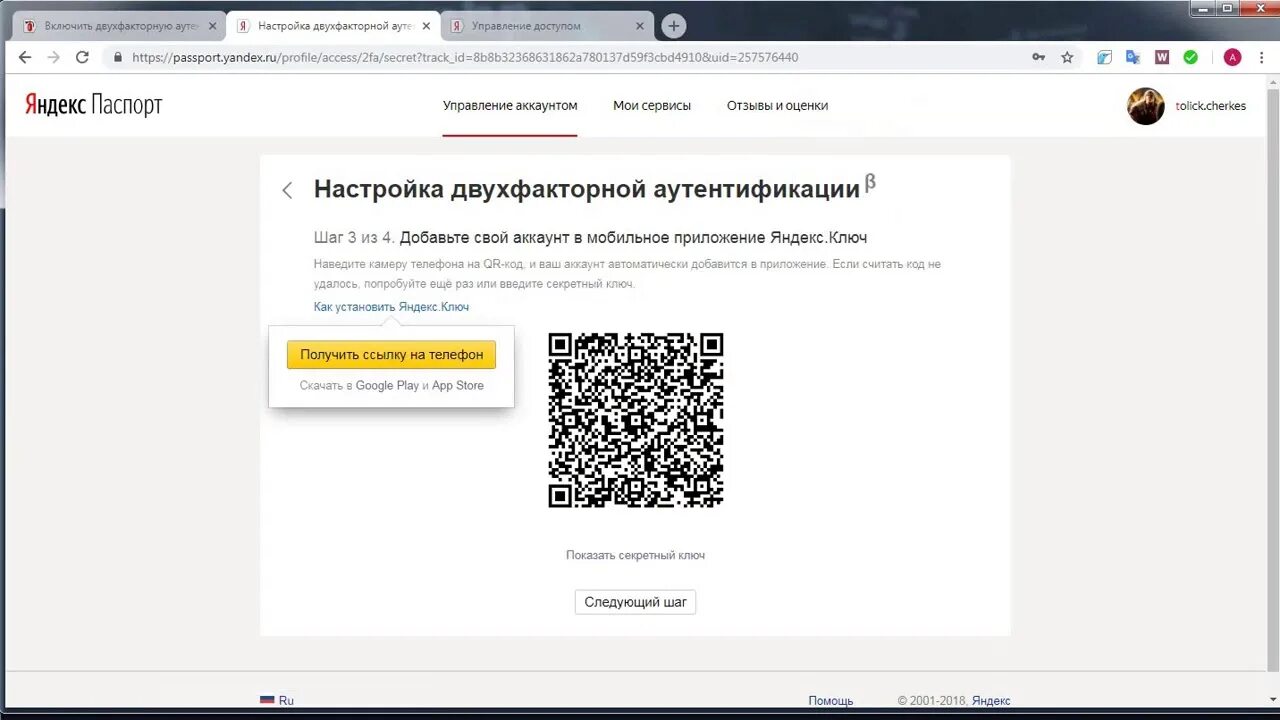Click the first extension icon in toolbar

1104,57
